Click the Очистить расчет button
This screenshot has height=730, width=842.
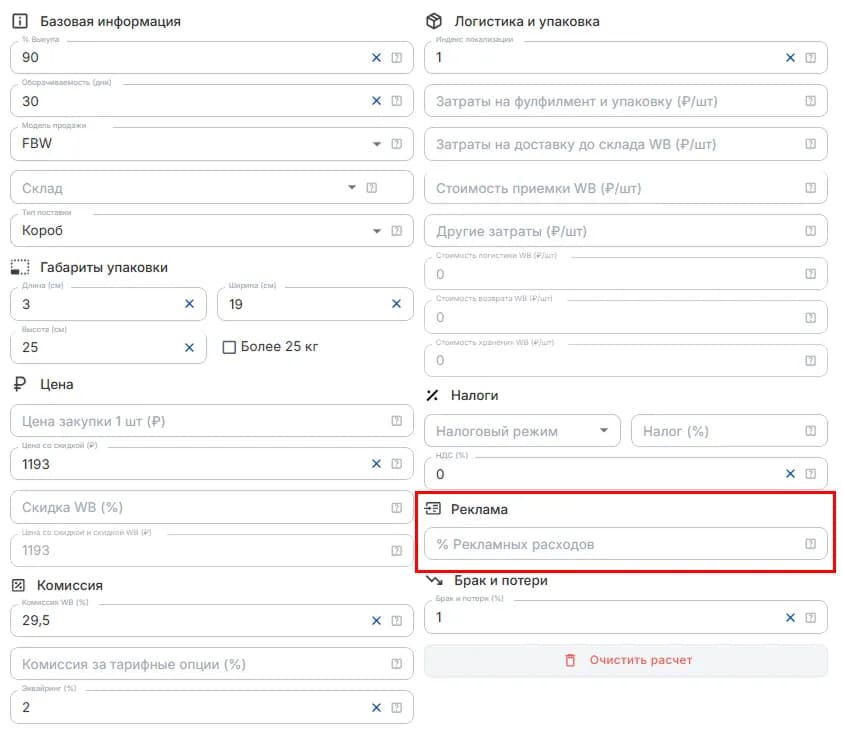(626, 661)
